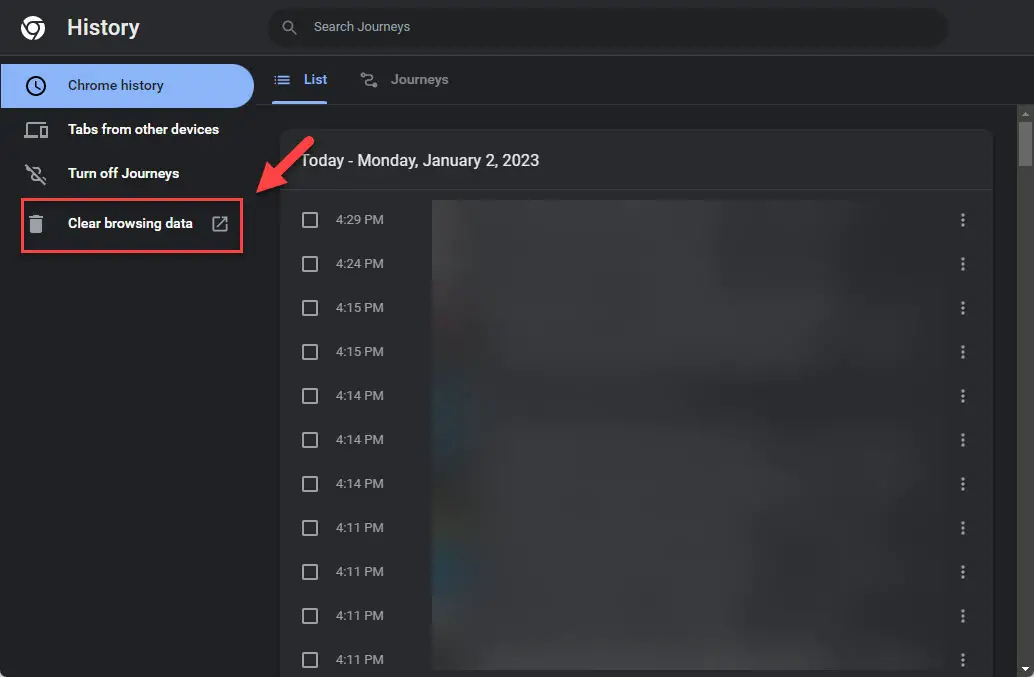This screenshot has width=1034, height=677.
Task: Click the History page title
Action: tap(104, 28)
